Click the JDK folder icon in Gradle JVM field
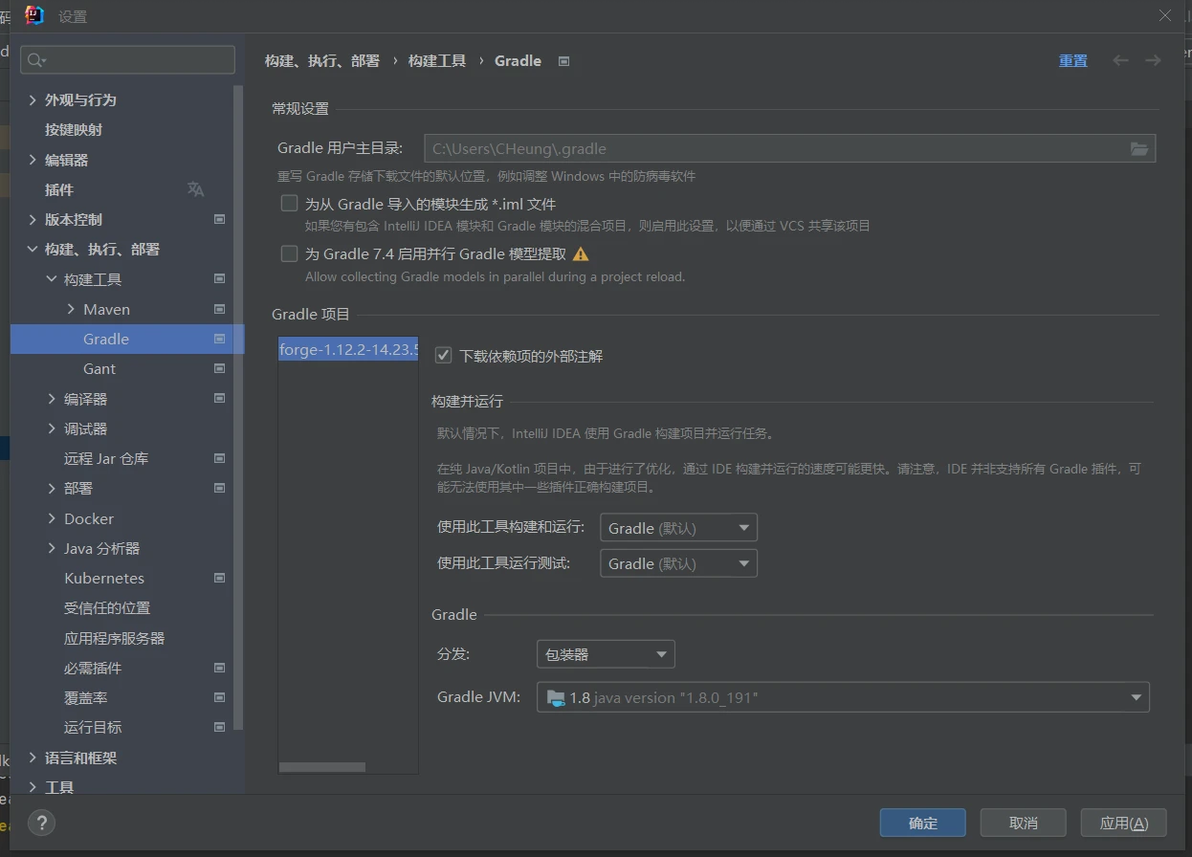Viewport: 1192px width, 857px height. pyautogui.click(x=556, y=698)
